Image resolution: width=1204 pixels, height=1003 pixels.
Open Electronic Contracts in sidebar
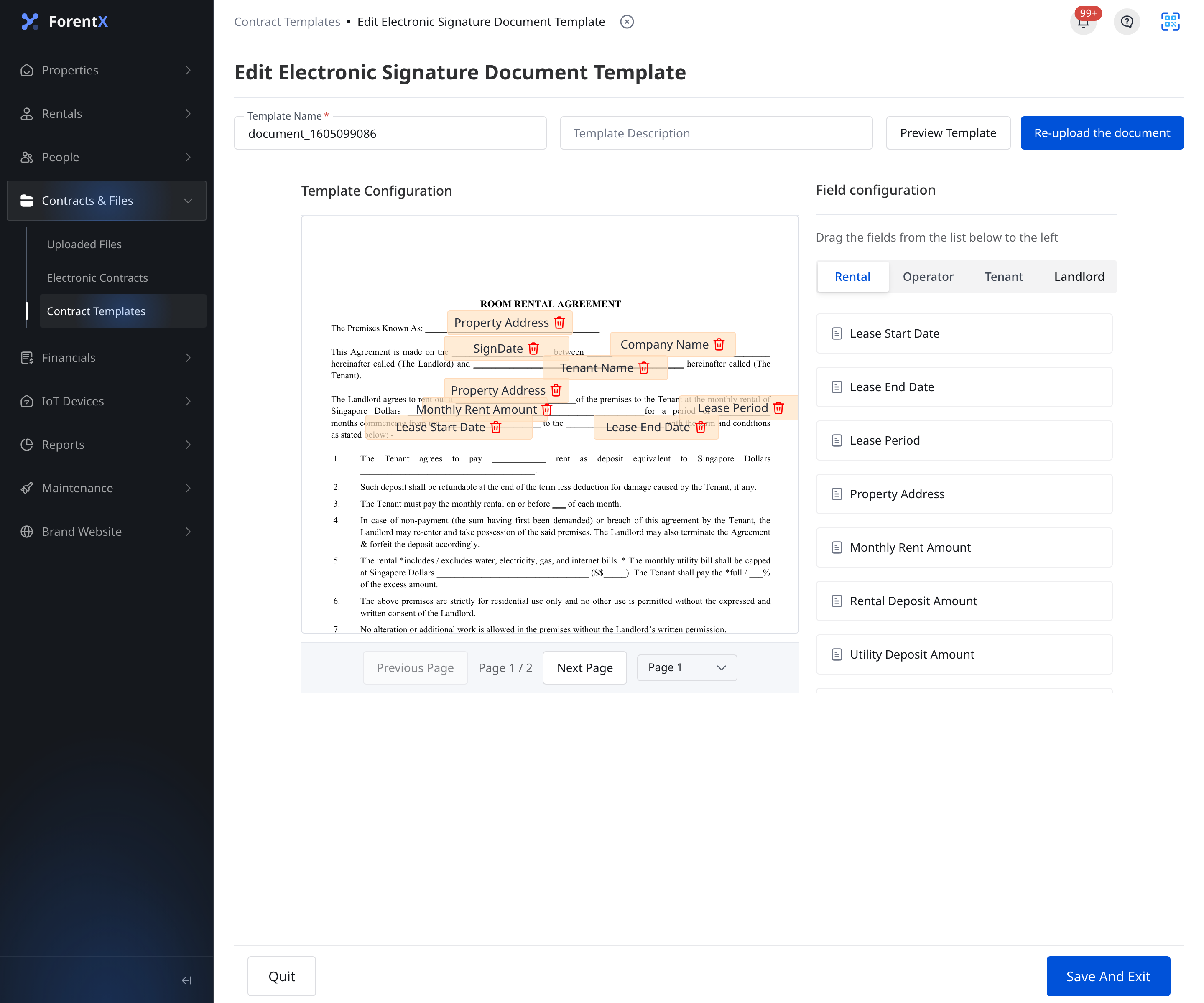pyautogui.click(x=97, y=278)
